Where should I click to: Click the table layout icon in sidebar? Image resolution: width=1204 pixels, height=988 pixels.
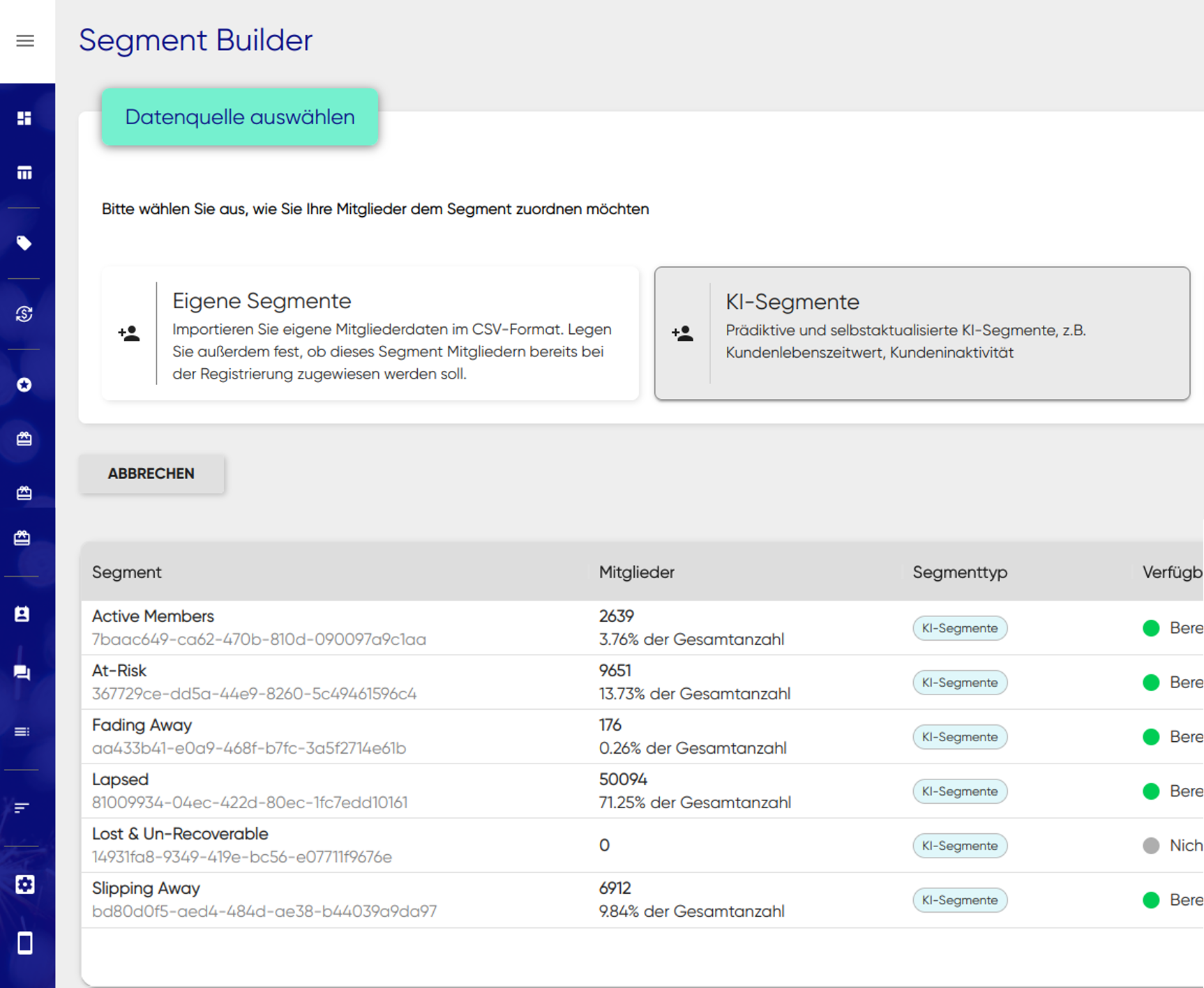pos(24,173)
